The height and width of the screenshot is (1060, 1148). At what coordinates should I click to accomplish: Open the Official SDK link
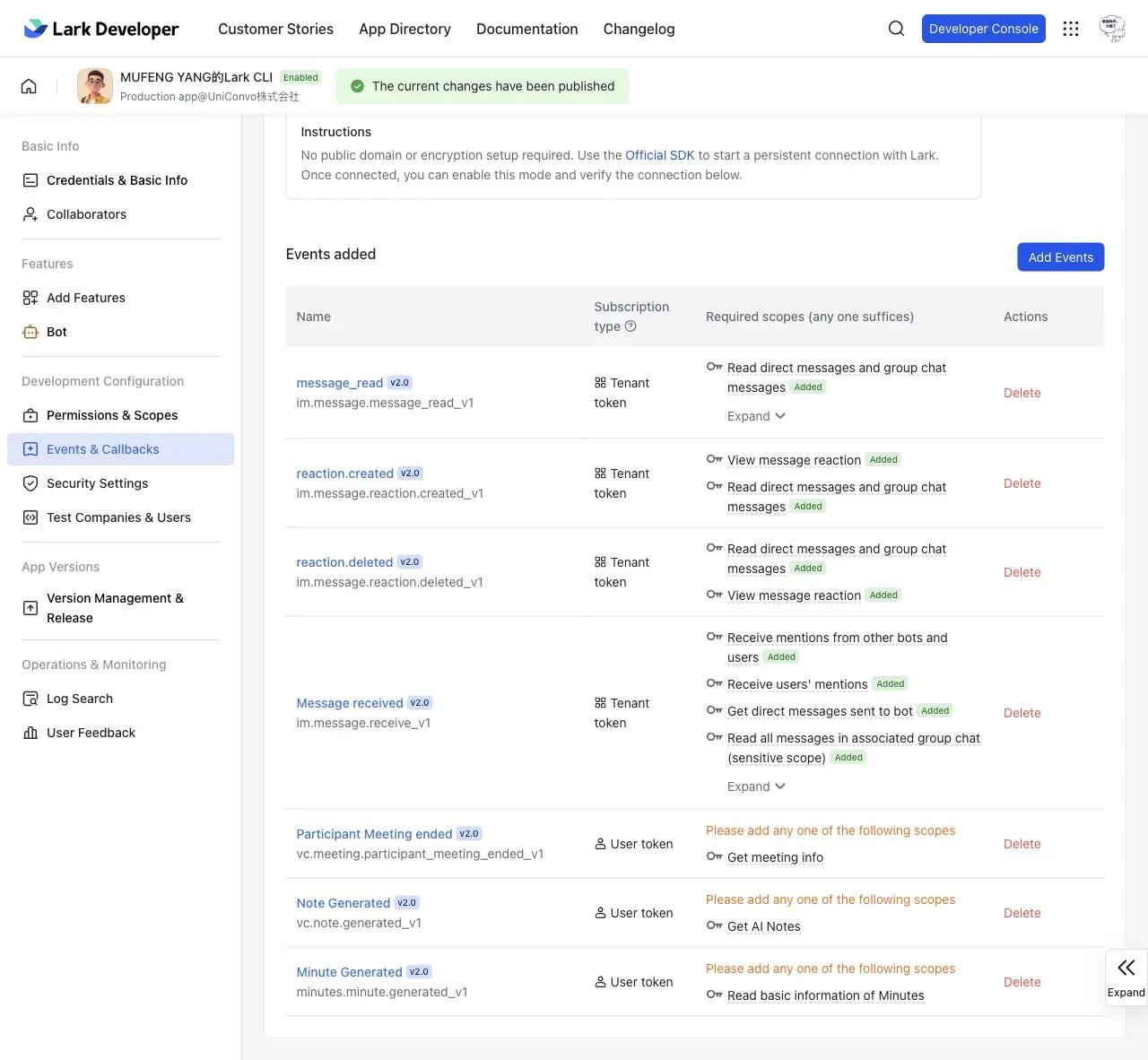(660, 155)
